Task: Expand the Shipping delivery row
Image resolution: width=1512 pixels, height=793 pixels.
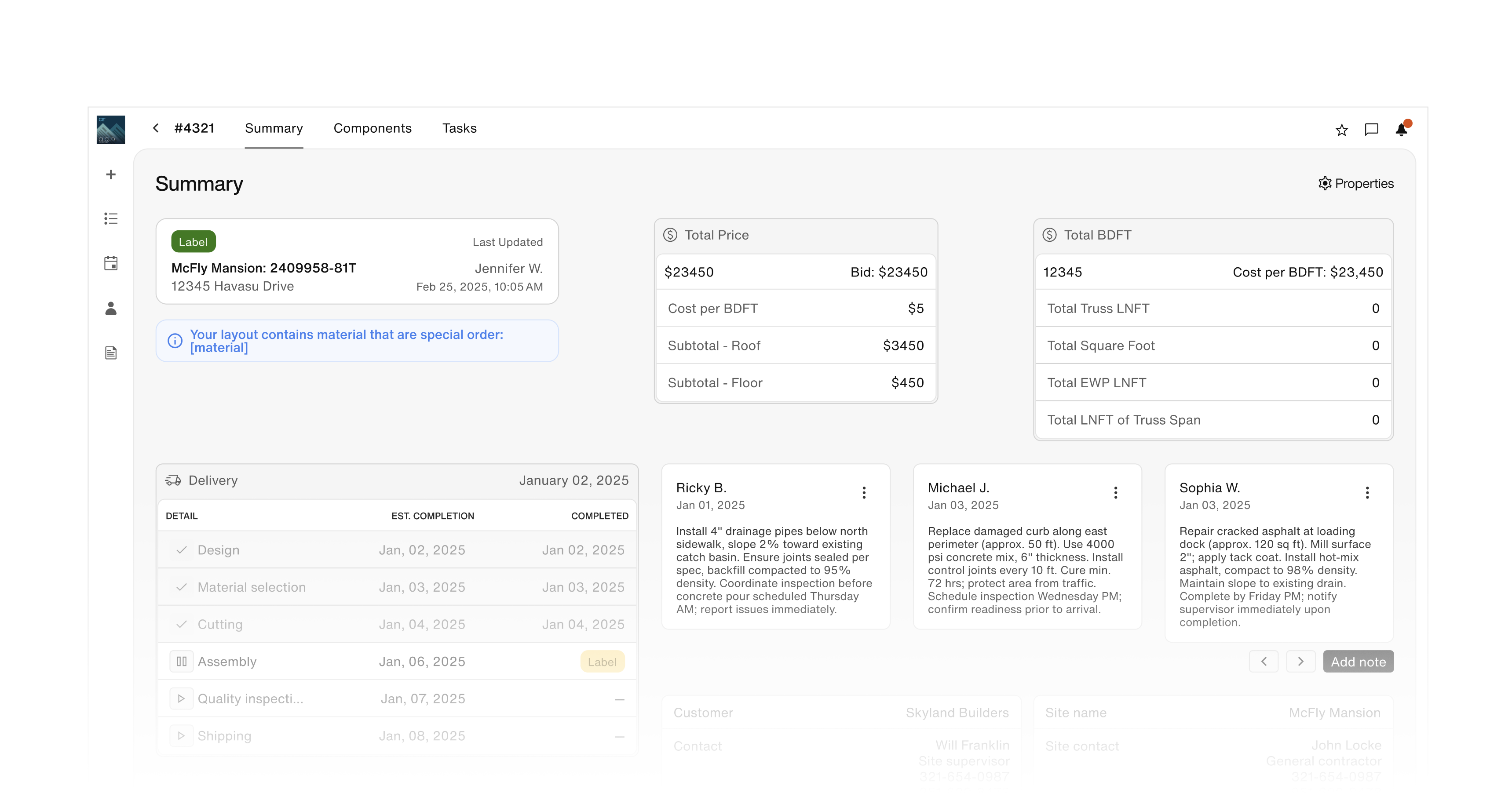Action: click(181, 735)
